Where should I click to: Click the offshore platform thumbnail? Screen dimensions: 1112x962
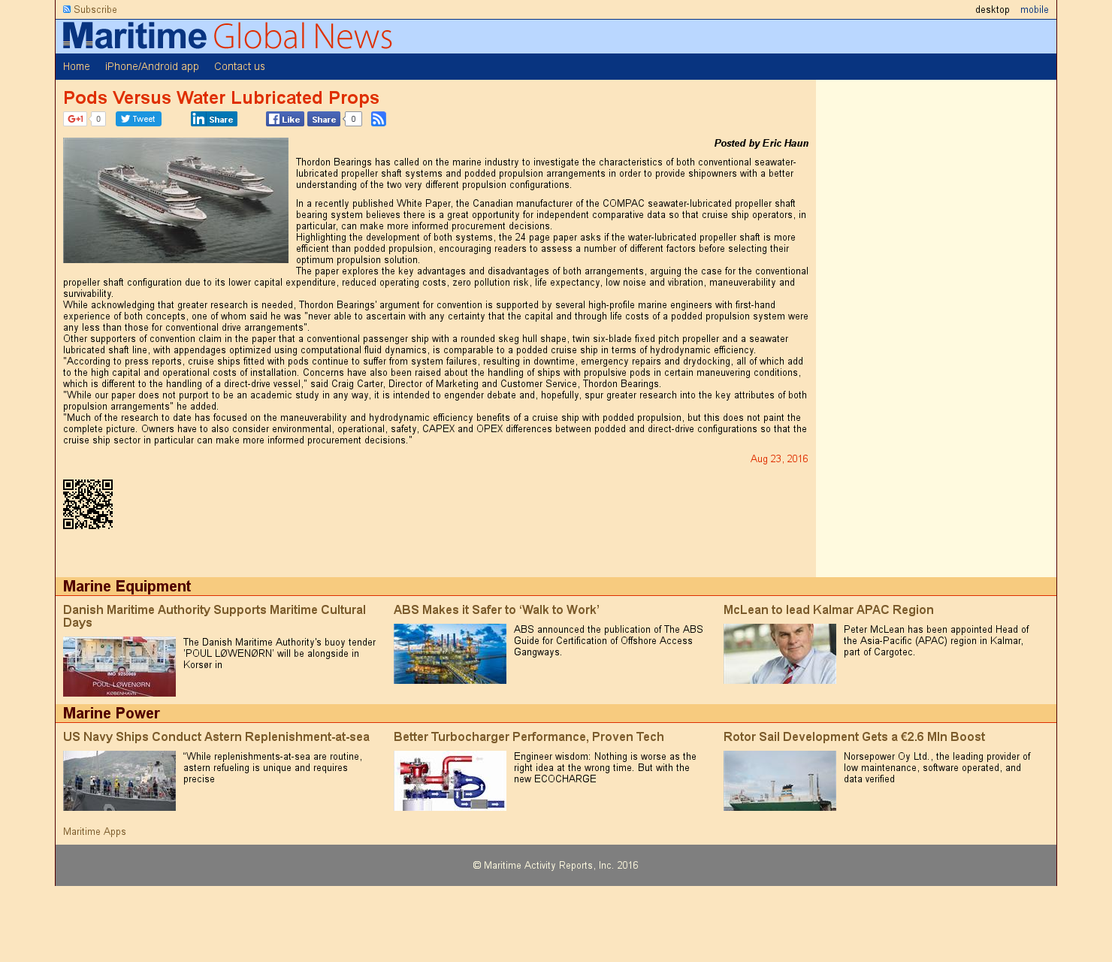450,654
